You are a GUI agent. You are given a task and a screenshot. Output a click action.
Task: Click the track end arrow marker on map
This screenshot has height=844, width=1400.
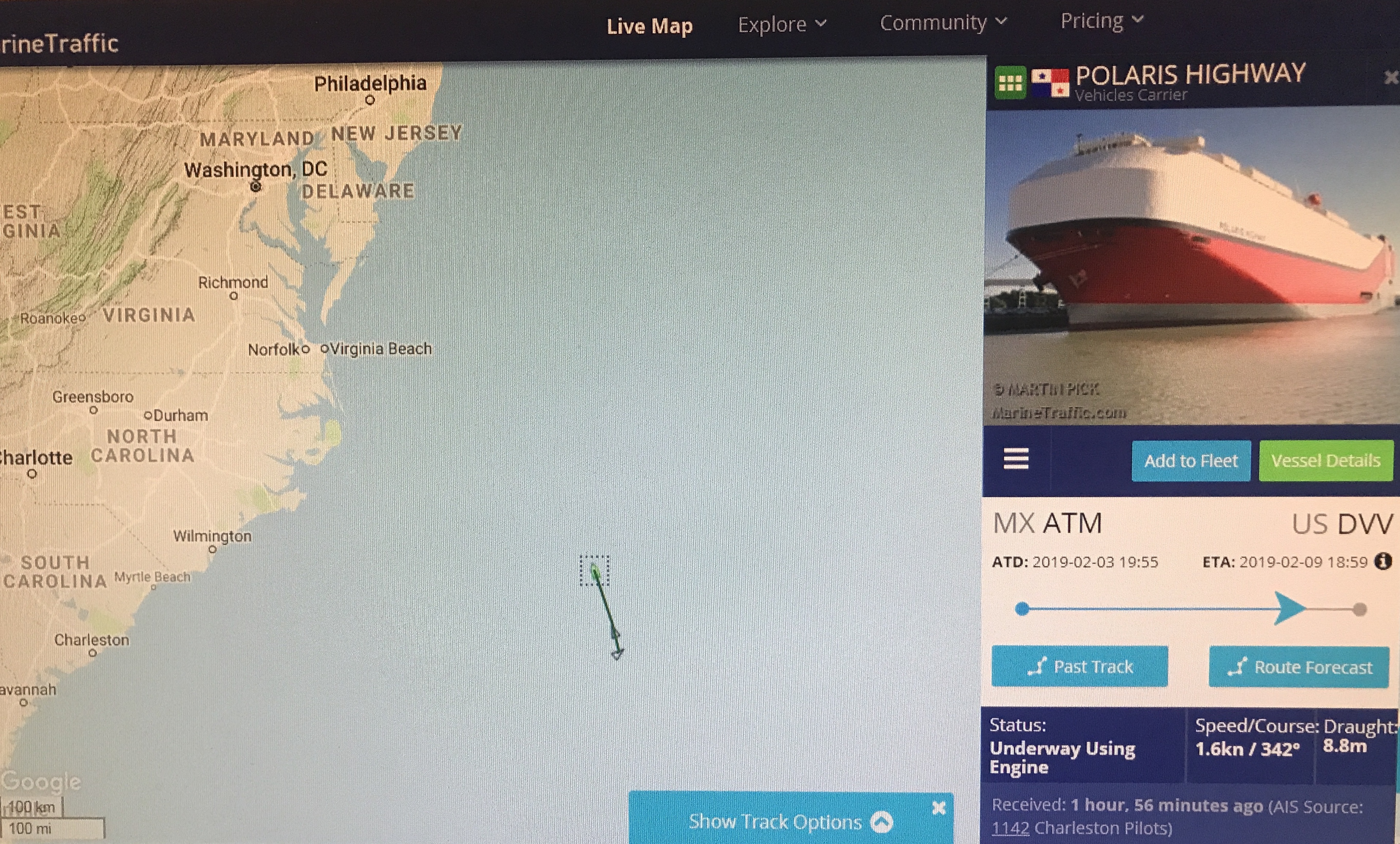(x=617, y=654)
